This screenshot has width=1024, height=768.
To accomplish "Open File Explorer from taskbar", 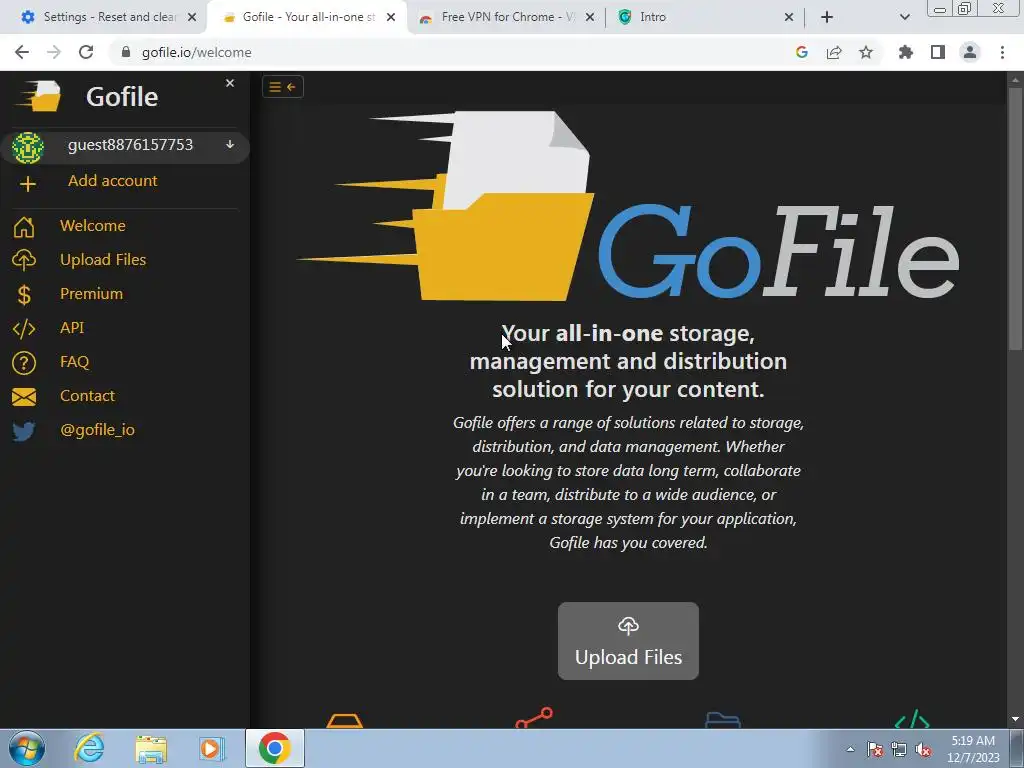I will click(x=151, y=748).
